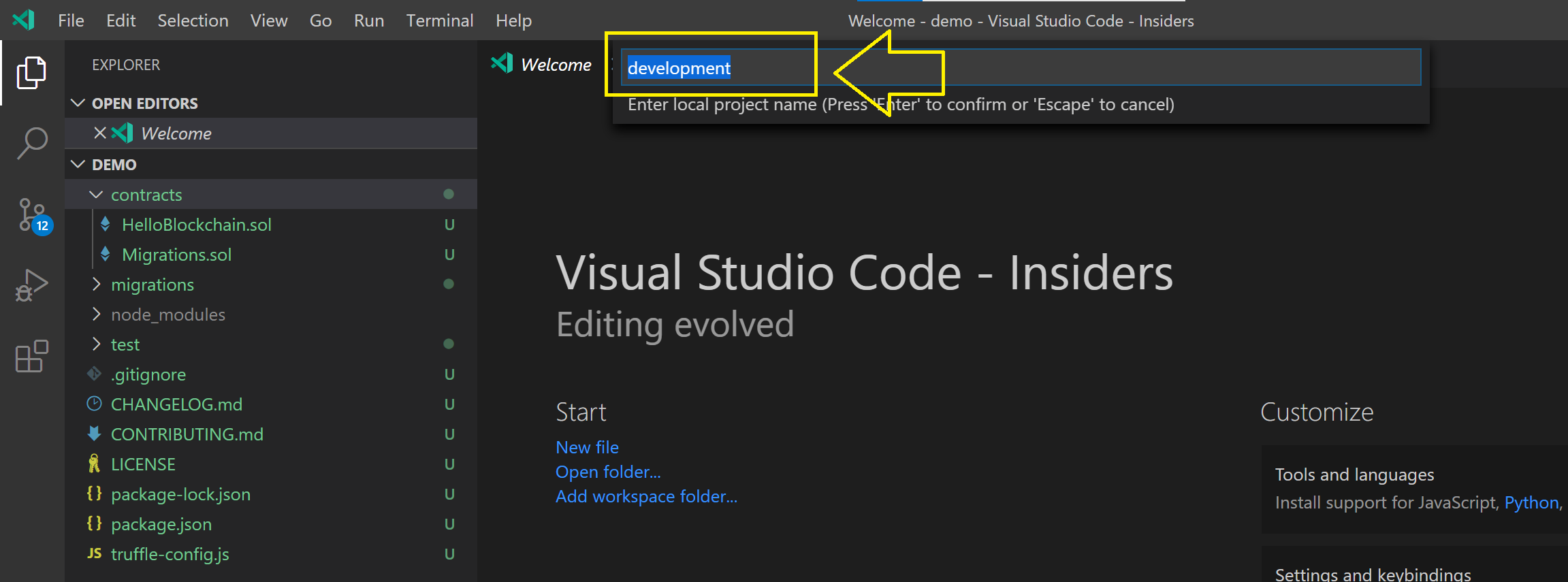This screenshot has height=582, width=1568.
Task: Expand the node_modules folder
Action: tap(96, 314)
